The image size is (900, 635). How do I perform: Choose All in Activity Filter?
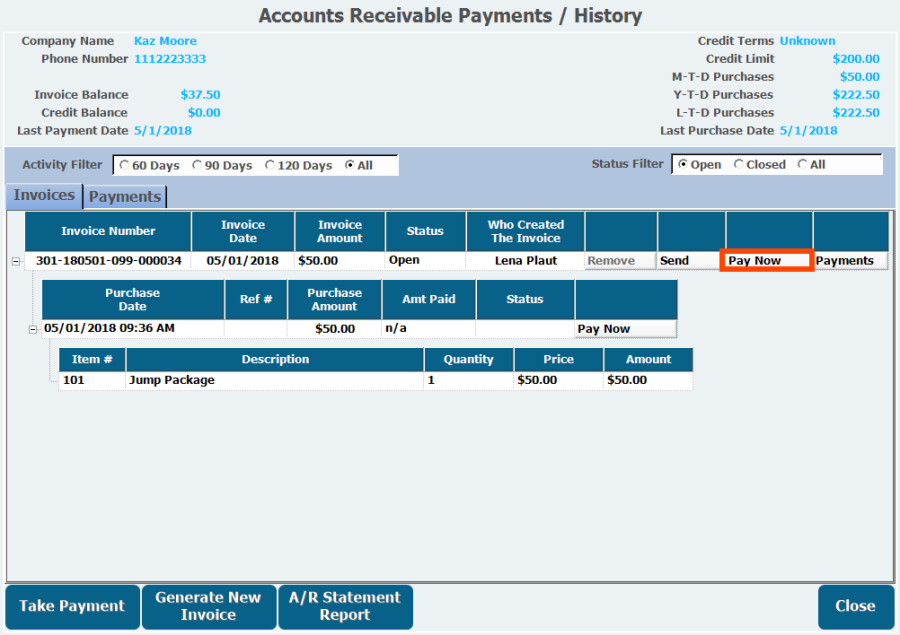pyautogui.click(x=349, y=165)
